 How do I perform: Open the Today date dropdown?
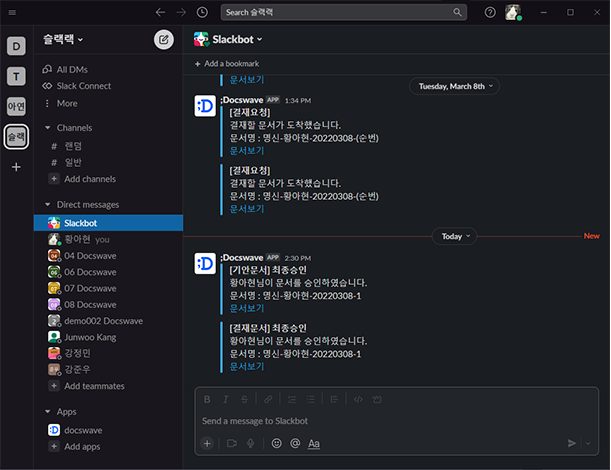point(454,236)
